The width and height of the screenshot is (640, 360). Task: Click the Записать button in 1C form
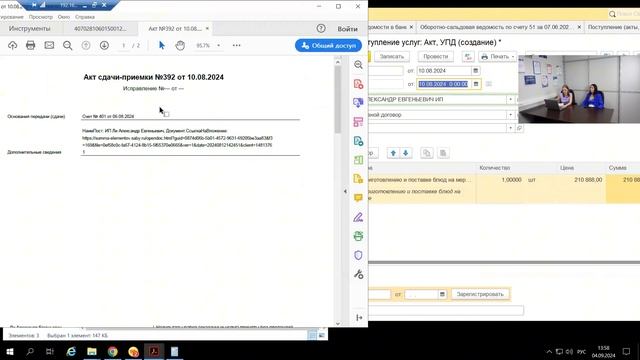tap(391, 56)
